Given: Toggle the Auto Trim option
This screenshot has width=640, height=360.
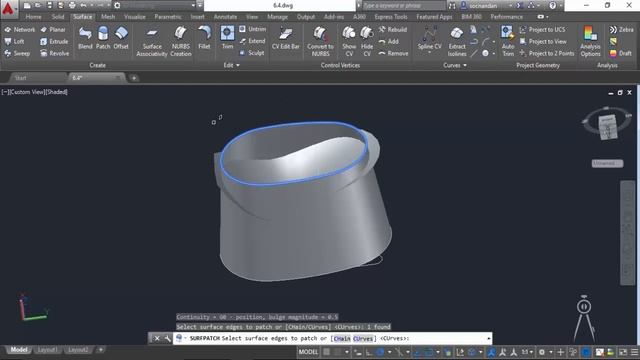Looking at the screenshot, I should 508,41.
